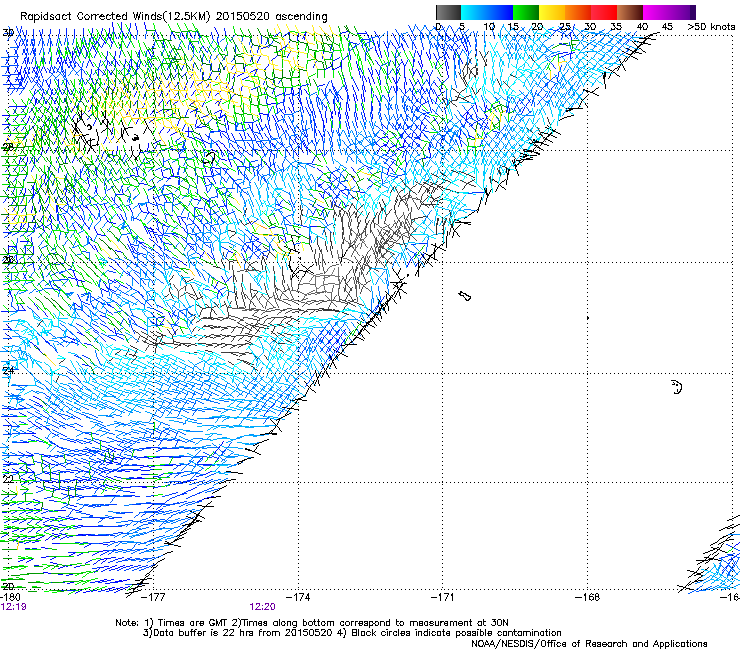Click the cyan 5-10 knots legend segment
Viewport: 740px width, 650px height.
click(x=474, y=12)
